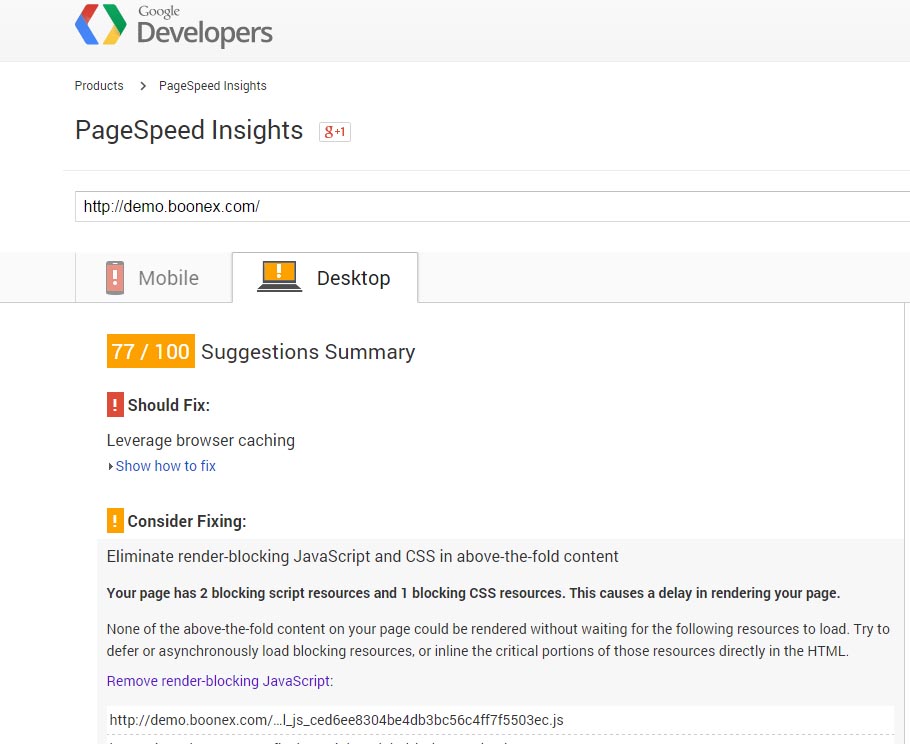
Task: Click the red Should Fix exclamation icon
Action: pyautogui.click(x=115, y=405)
